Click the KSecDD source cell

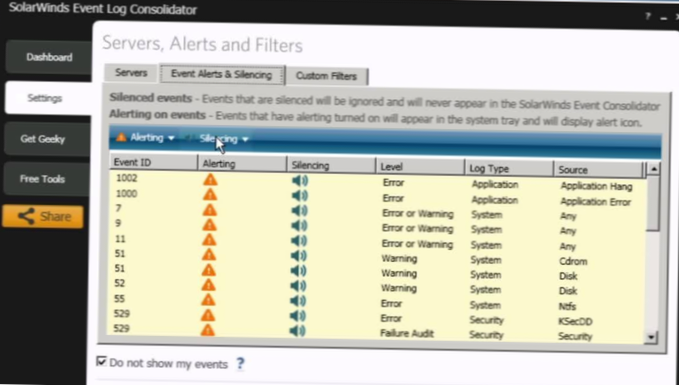pyautogui.click(x=575, y=321)
